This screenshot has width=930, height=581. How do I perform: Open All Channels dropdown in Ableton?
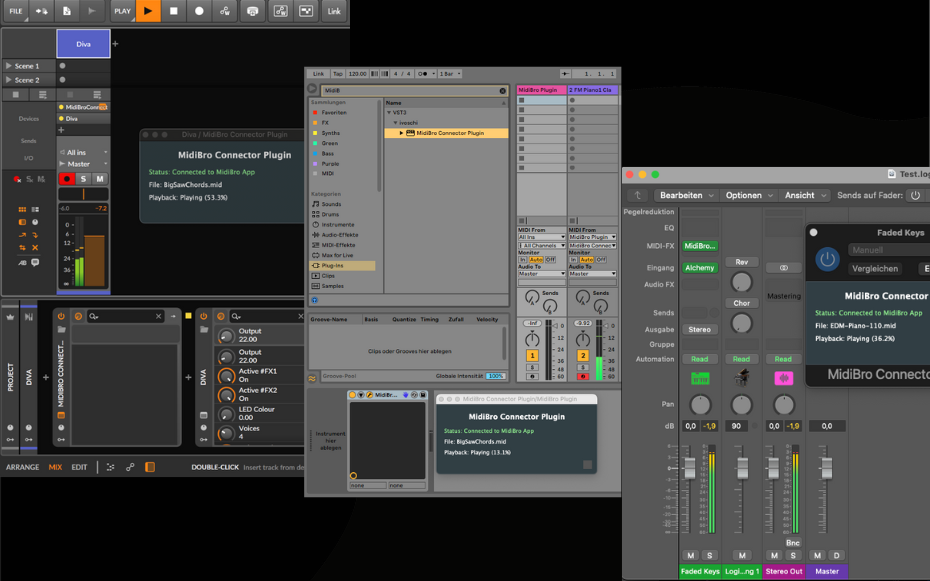coord(542,245)
